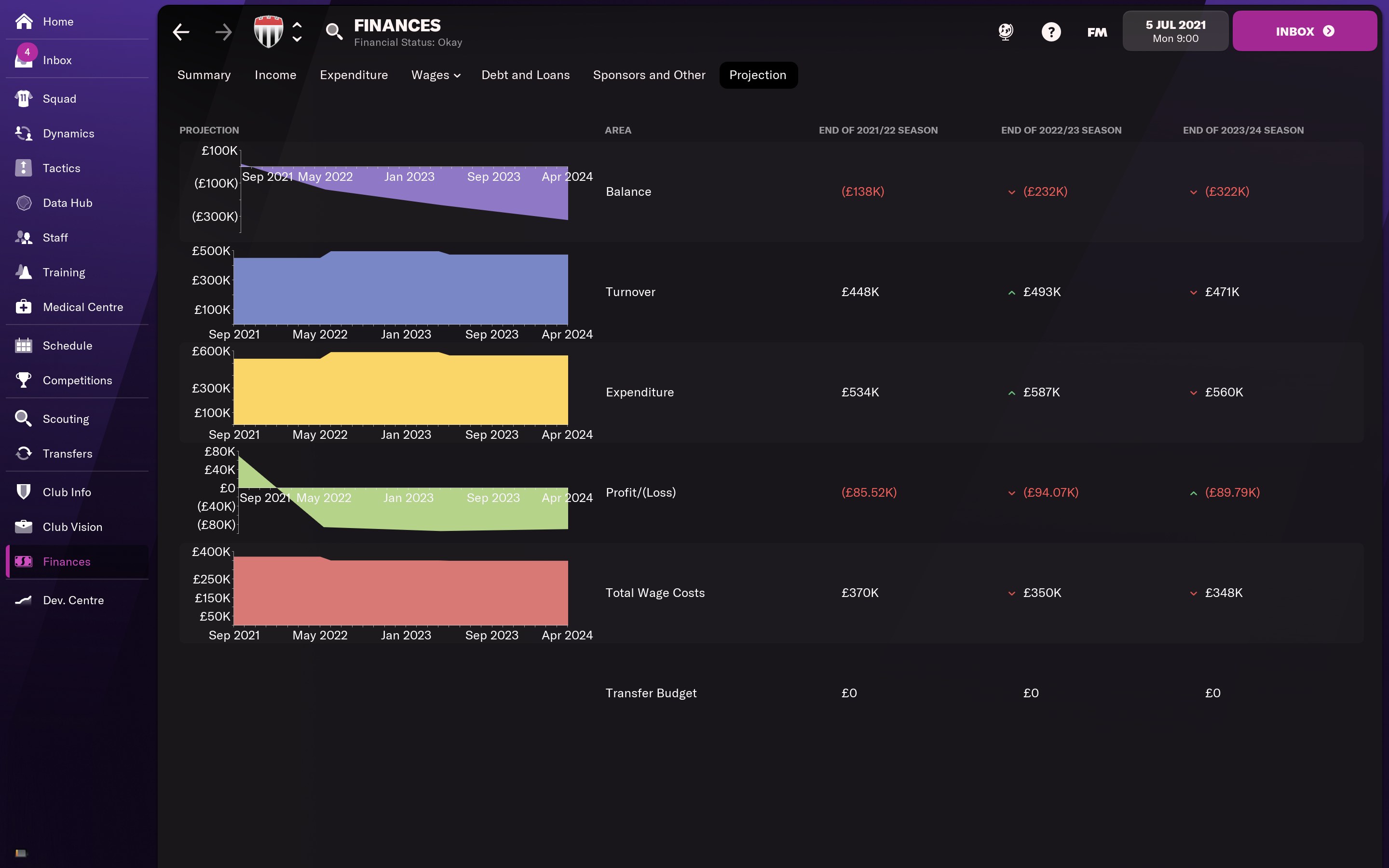Toggle club switcher up-down arrows
Viewport: 1389px width, 868px height.
pyautogui.click(x=297, y=32)
